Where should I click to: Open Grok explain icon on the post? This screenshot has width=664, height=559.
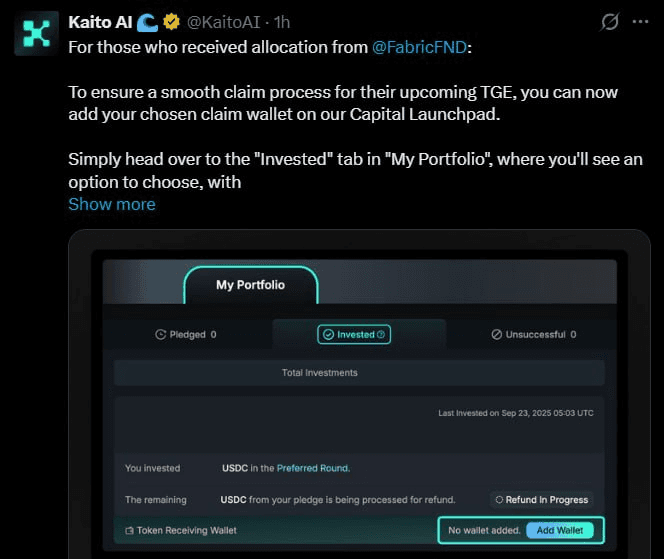[x=607, y=21]
